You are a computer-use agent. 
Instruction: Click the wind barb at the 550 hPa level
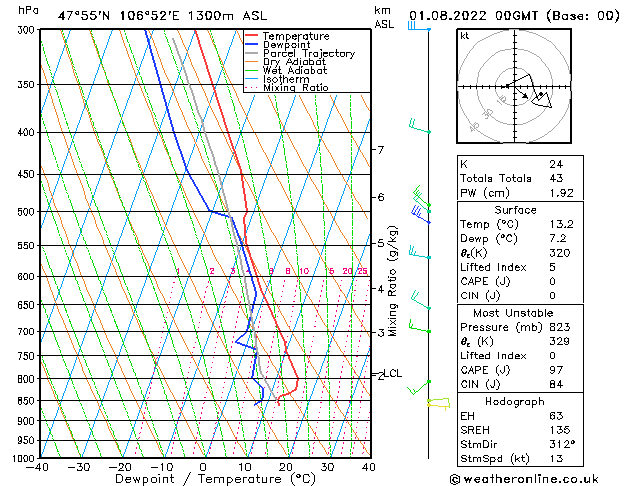pos(420,253)
